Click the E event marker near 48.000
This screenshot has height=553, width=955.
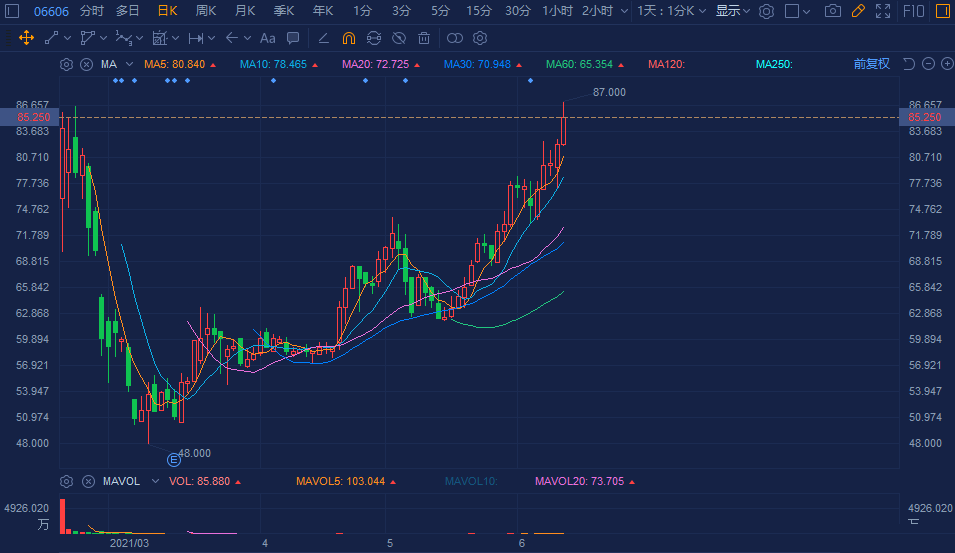coord(174,460)
